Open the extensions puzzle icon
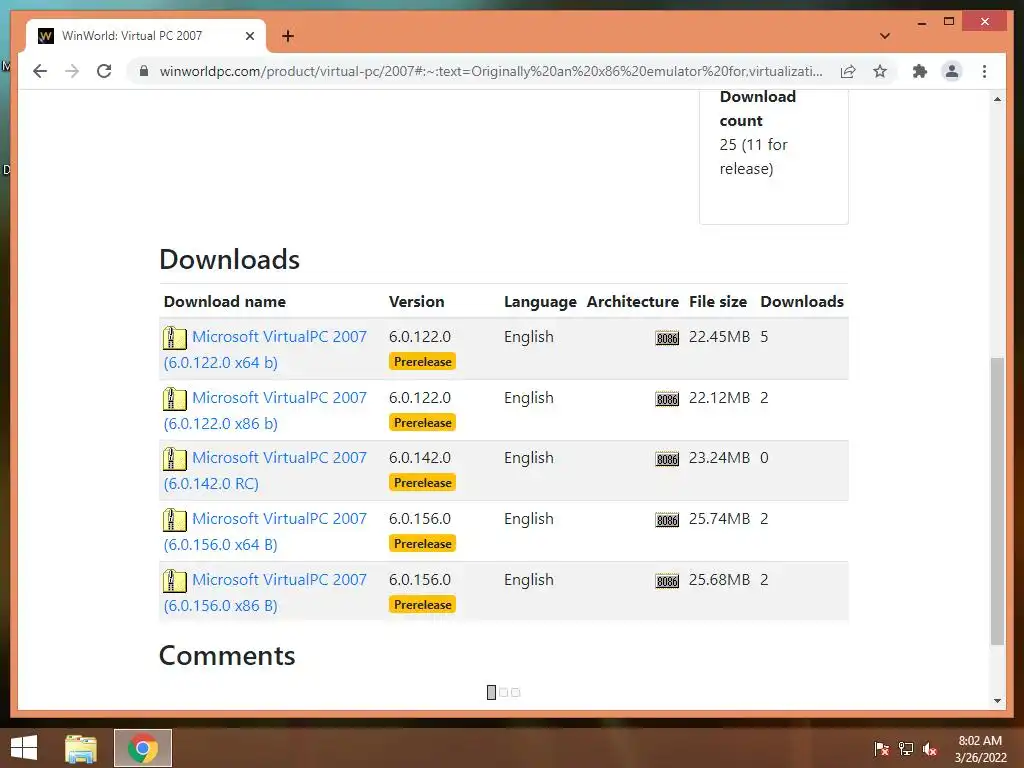 click(920, 71)
